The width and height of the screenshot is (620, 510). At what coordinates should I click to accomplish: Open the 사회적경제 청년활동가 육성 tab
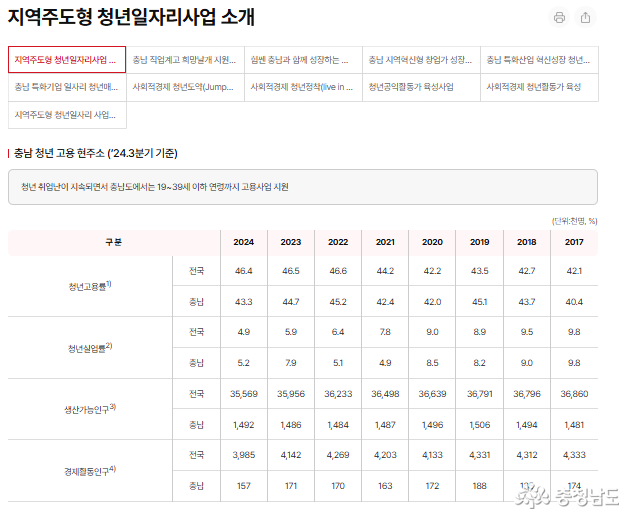pyautogui.click(x=539, y=87)
